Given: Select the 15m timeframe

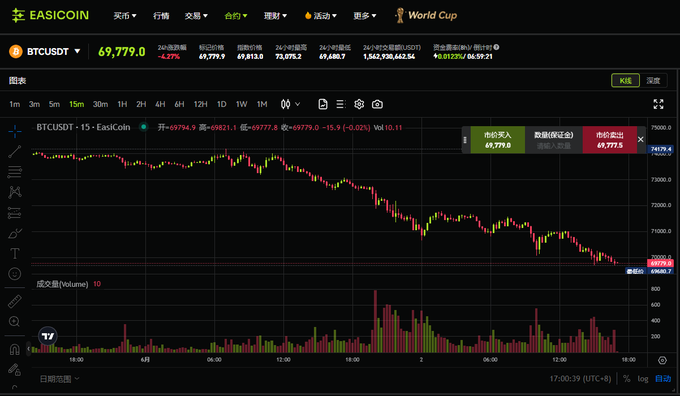Looking at the screenshot, I should click(76, 104).
